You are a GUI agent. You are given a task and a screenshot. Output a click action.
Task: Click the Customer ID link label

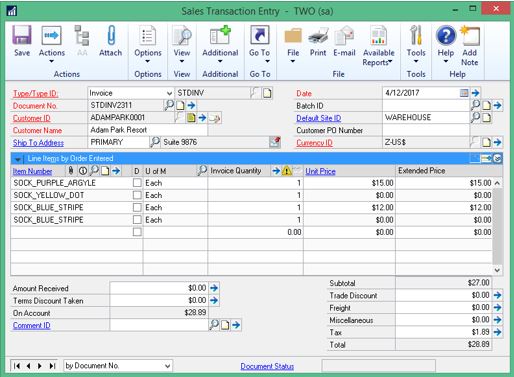32,118
